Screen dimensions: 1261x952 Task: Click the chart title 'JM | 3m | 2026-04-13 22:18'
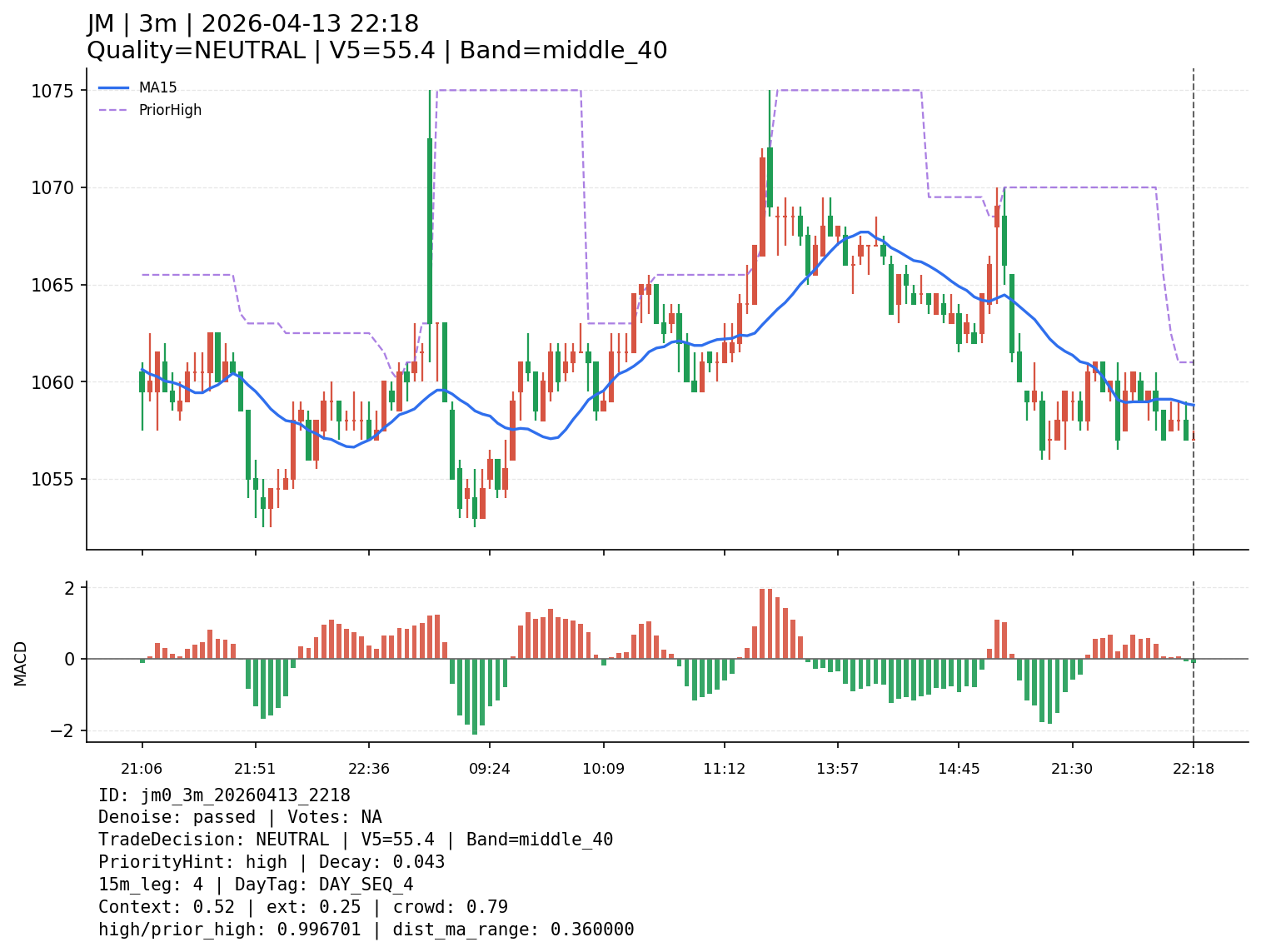[252, 24]
